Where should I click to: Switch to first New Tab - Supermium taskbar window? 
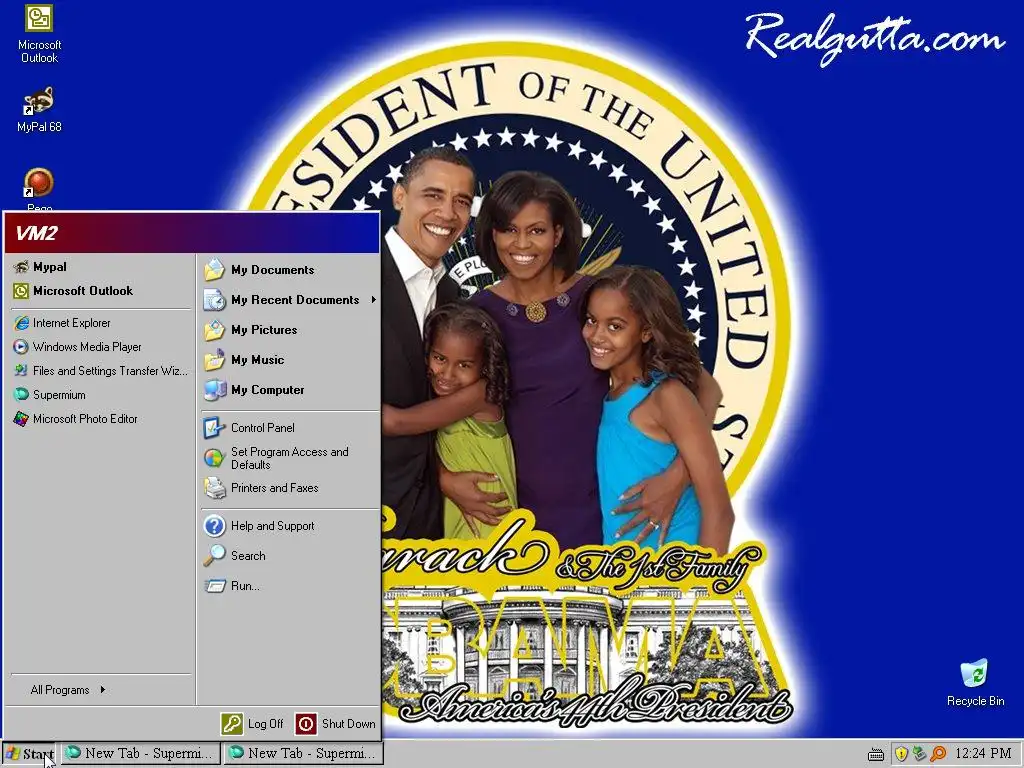tap(140, 754)
